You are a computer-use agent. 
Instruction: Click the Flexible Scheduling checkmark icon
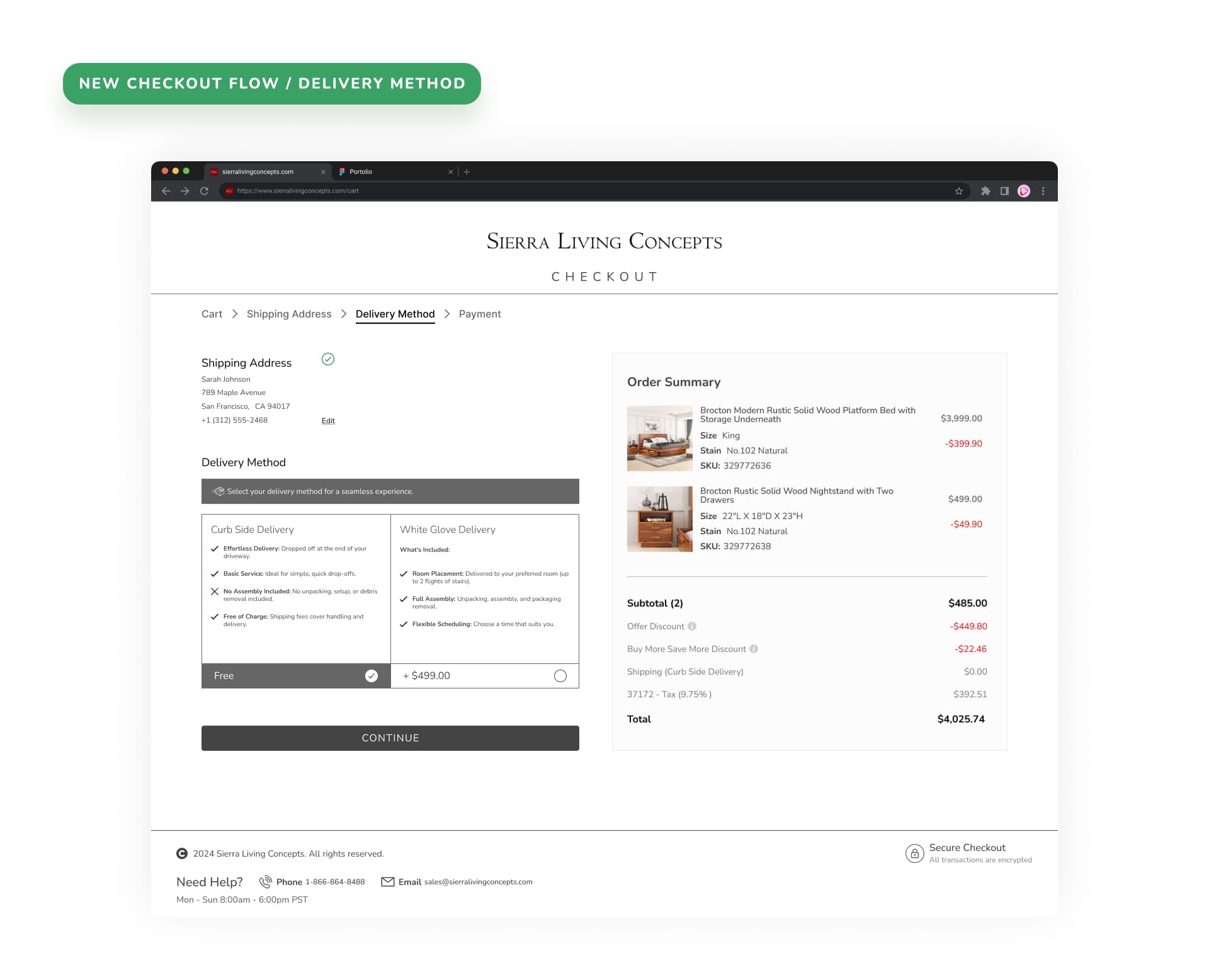pyautogui.click(x=404, y=624)
